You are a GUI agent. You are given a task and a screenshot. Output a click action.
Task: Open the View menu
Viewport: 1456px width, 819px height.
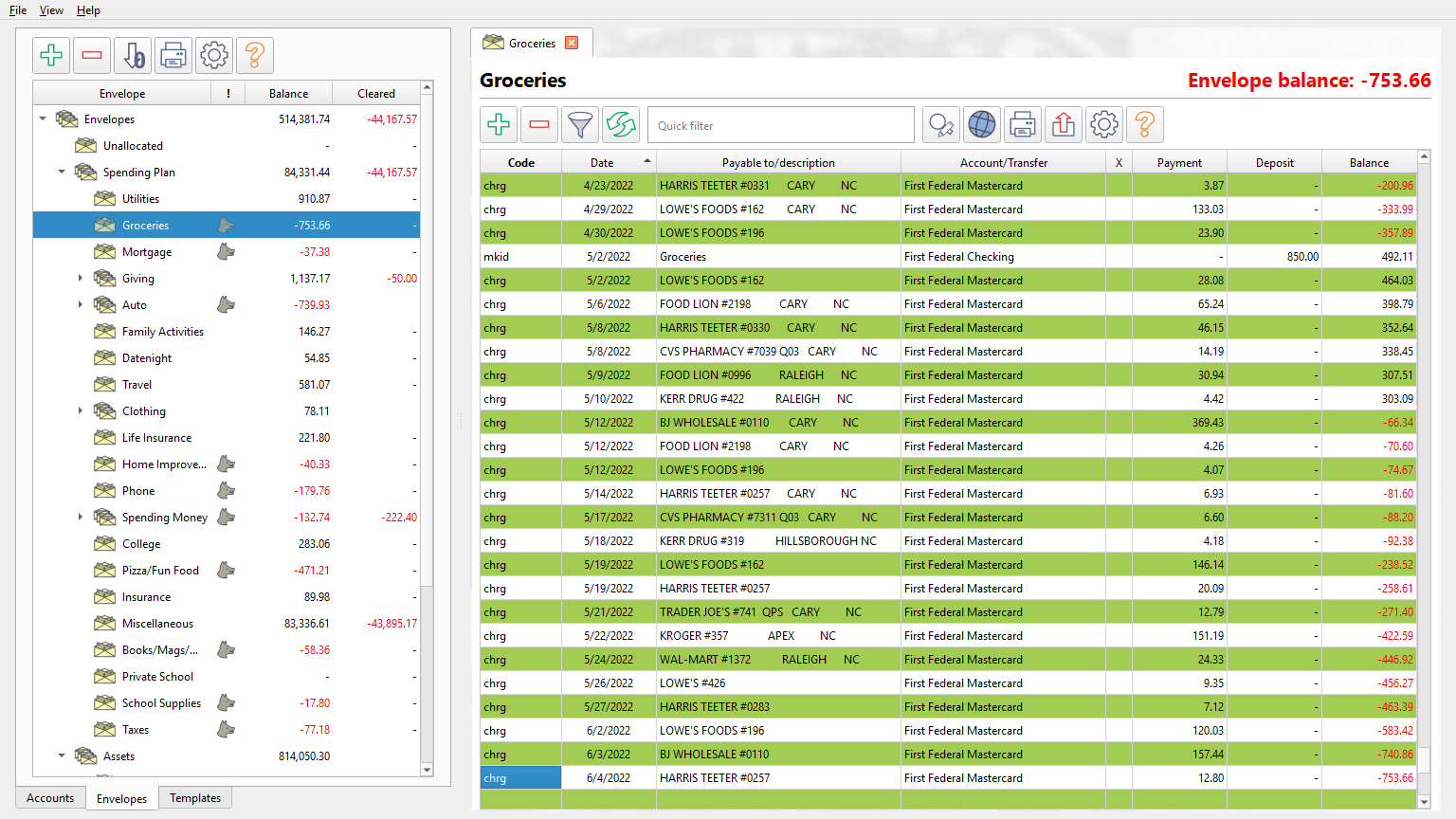[51, 10]
